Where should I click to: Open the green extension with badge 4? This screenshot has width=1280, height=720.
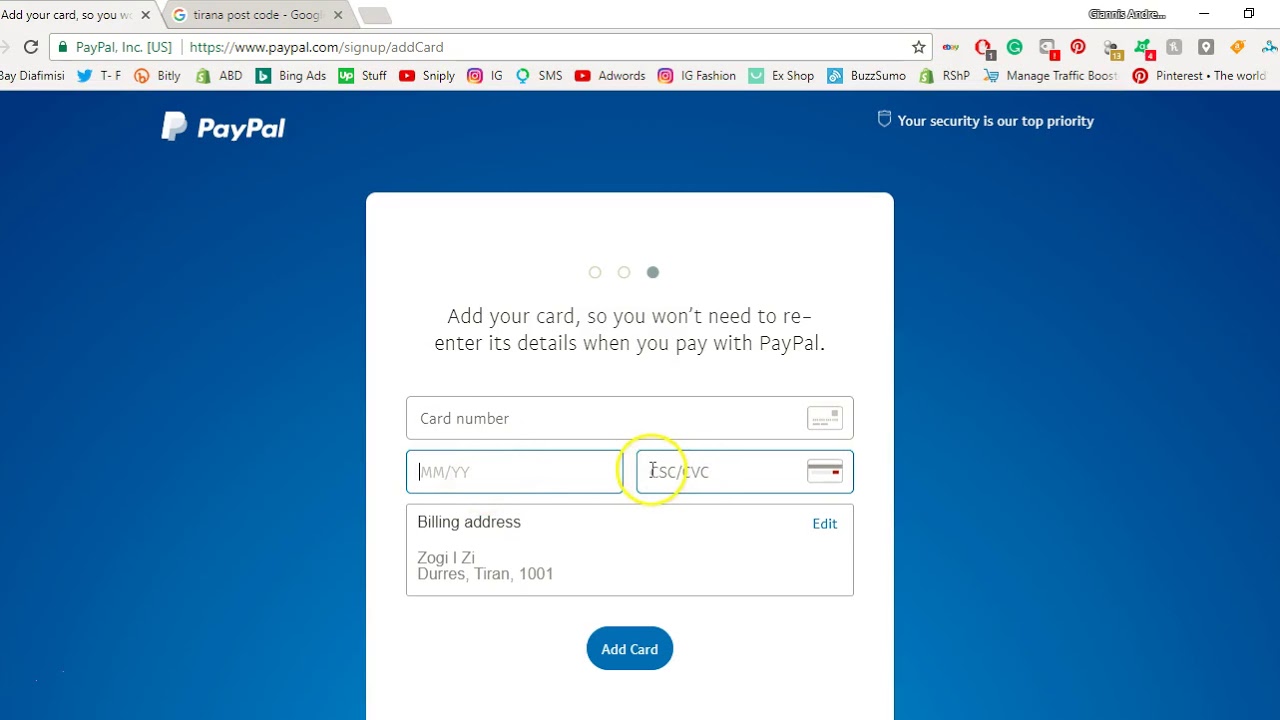(x=1143, y=48)
